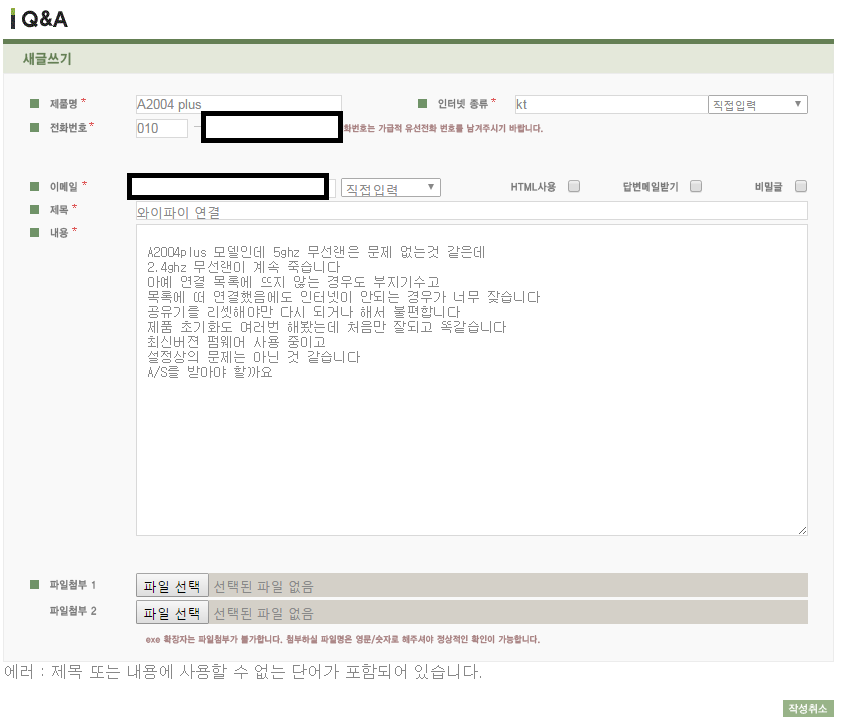Click the 제품명 label
Screen dimensions: 841x725
tap(63, 103)
